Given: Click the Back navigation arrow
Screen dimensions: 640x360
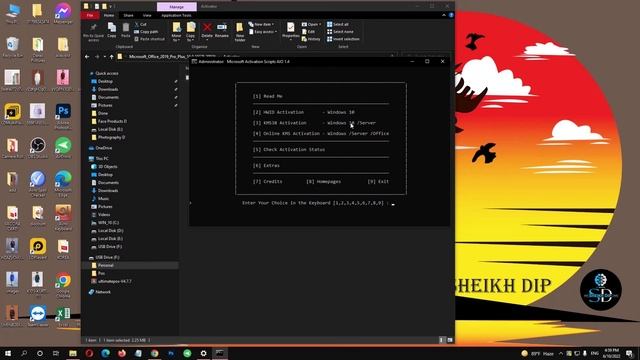Looking at the screenshot, I should 87,57.
